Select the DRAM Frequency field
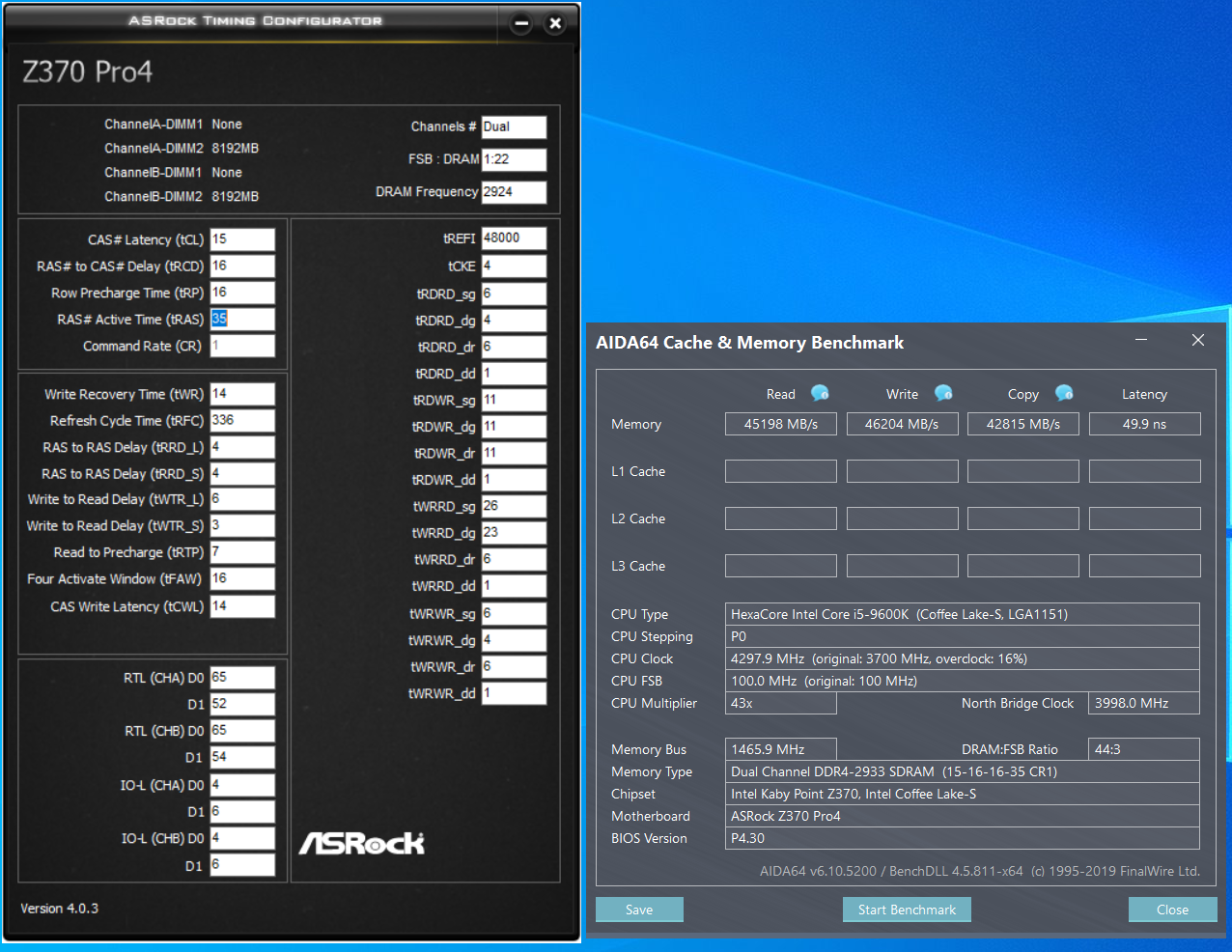This screenshot has height=952, width=1232. tap(514, 192)
